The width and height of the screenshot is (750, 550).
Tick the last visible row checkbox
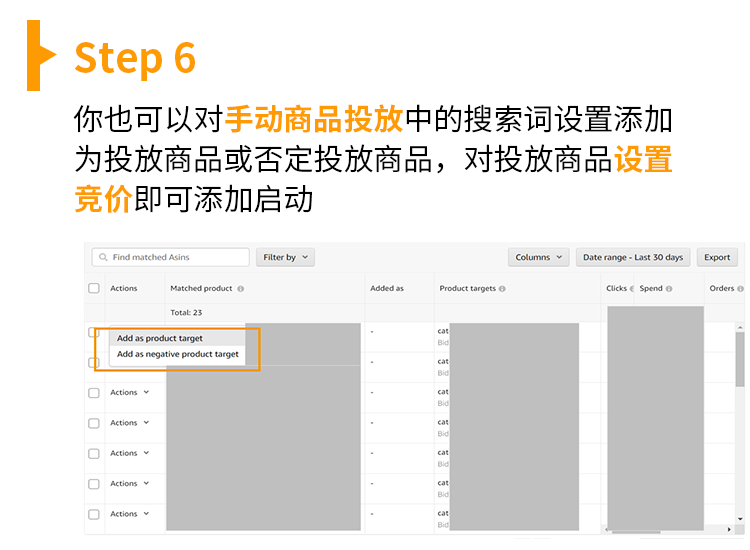tap(94, 514)
